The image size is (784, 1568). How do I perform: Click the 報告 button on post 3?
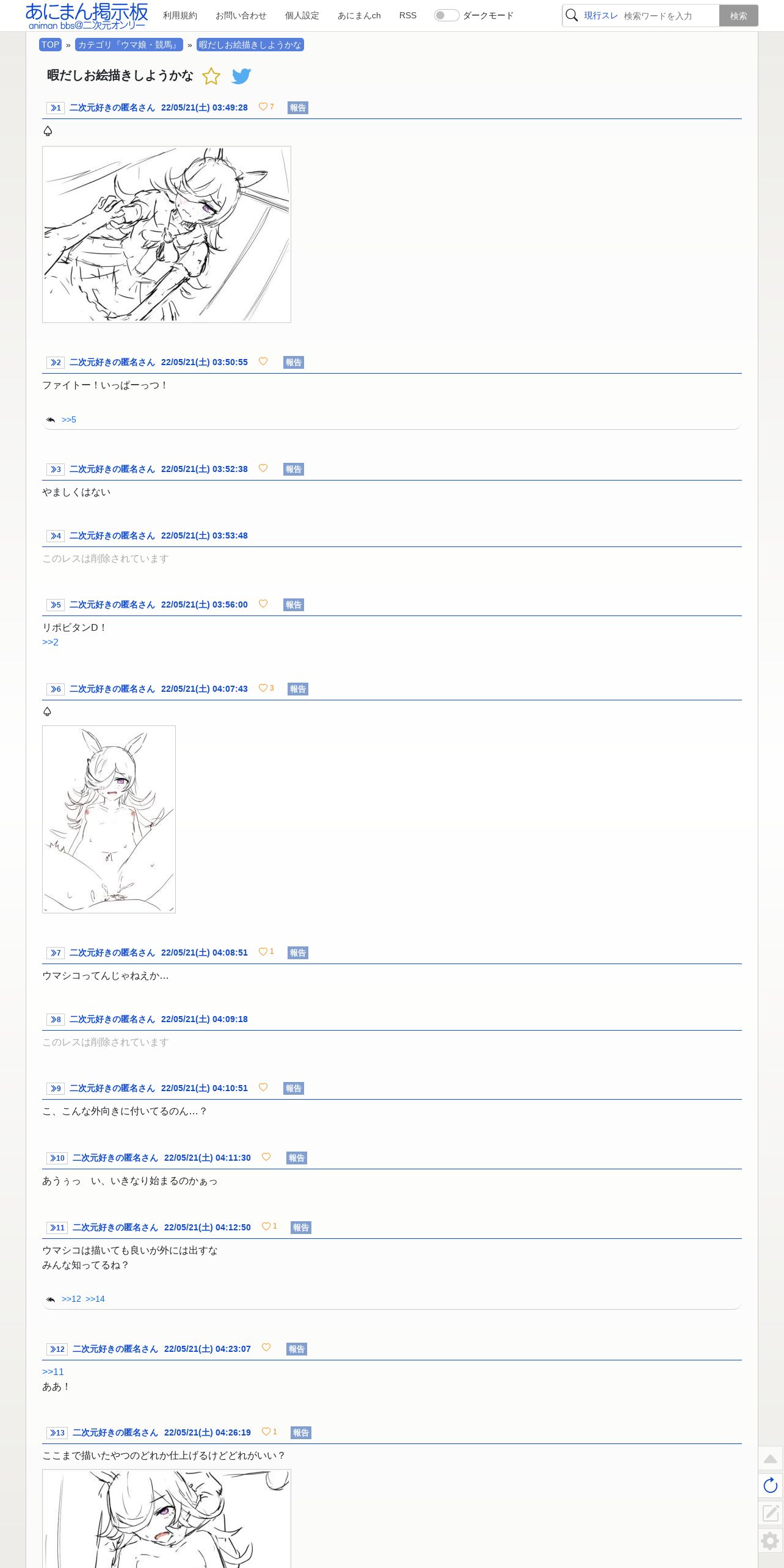pos(294,469)
